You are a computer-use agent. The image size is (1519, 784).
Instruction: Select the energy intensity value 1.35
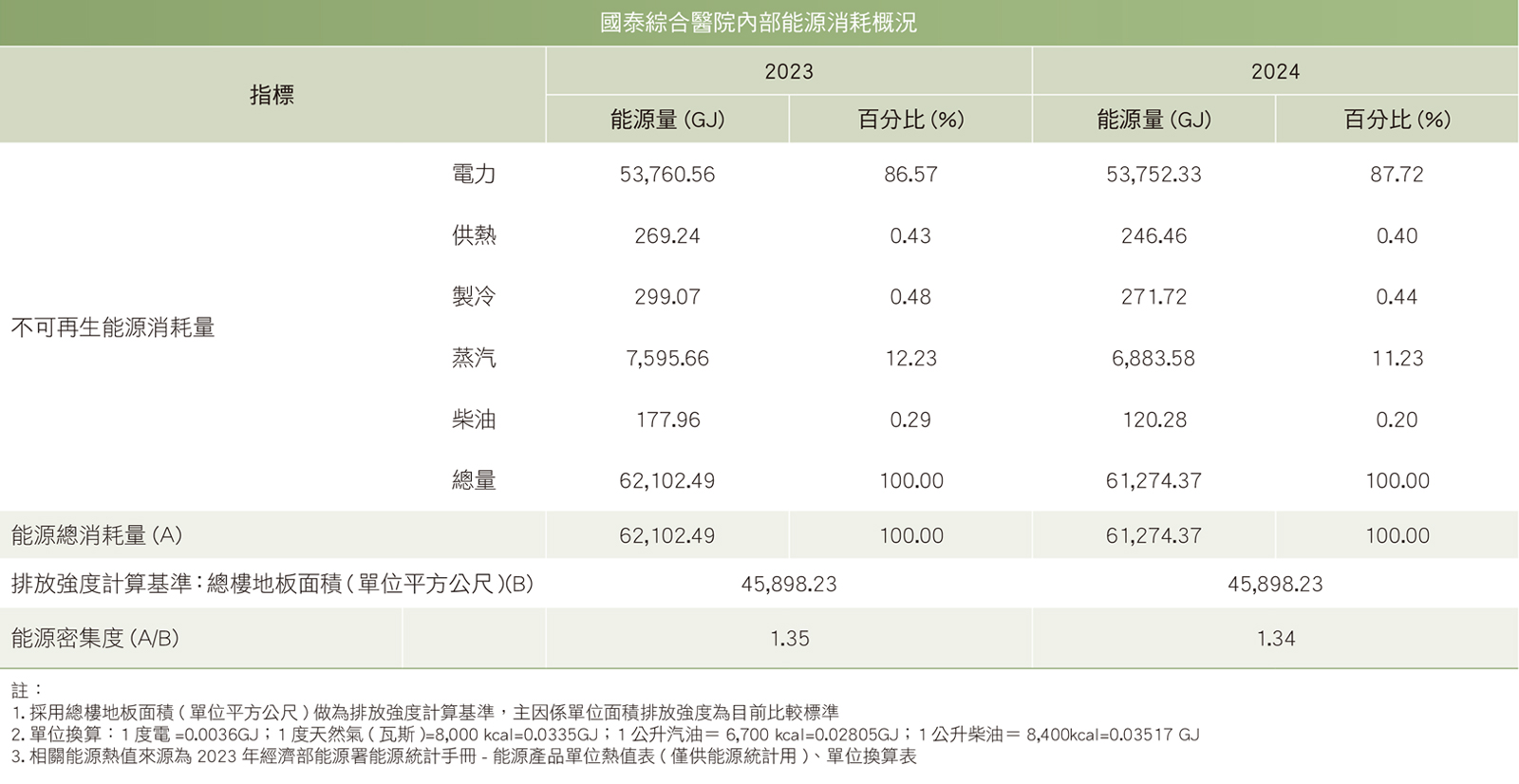click(790, 639)
